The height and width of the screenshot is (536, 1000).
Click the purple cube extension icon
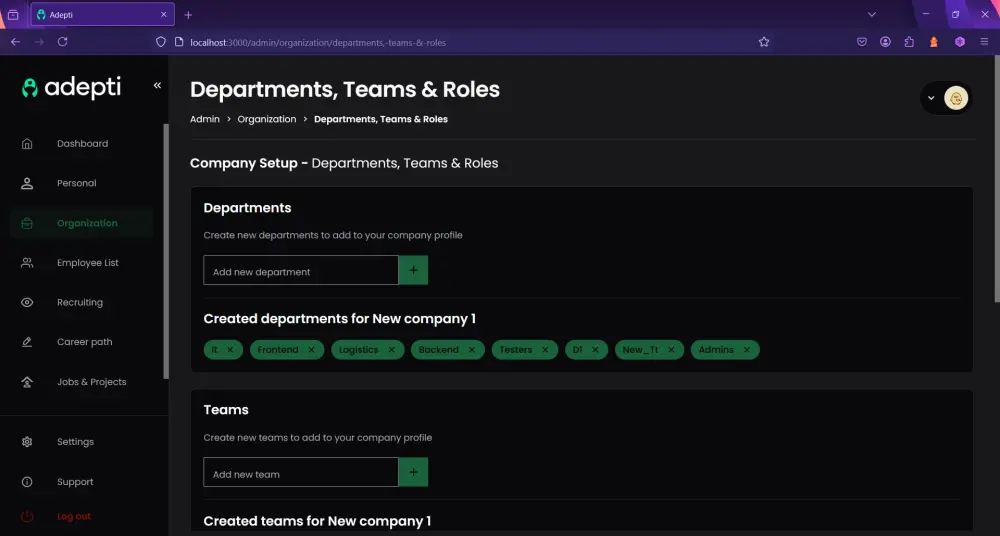960,42
